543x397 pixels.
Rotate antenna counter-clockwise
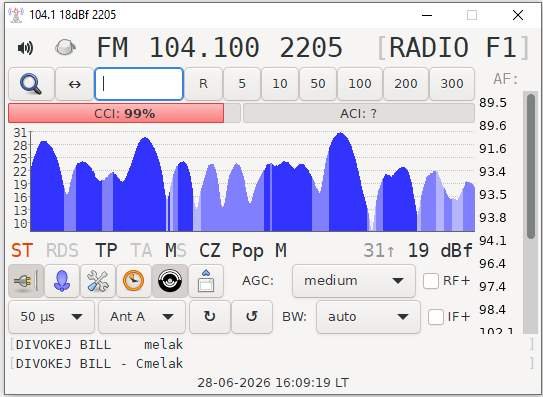(x=252, y=317)
